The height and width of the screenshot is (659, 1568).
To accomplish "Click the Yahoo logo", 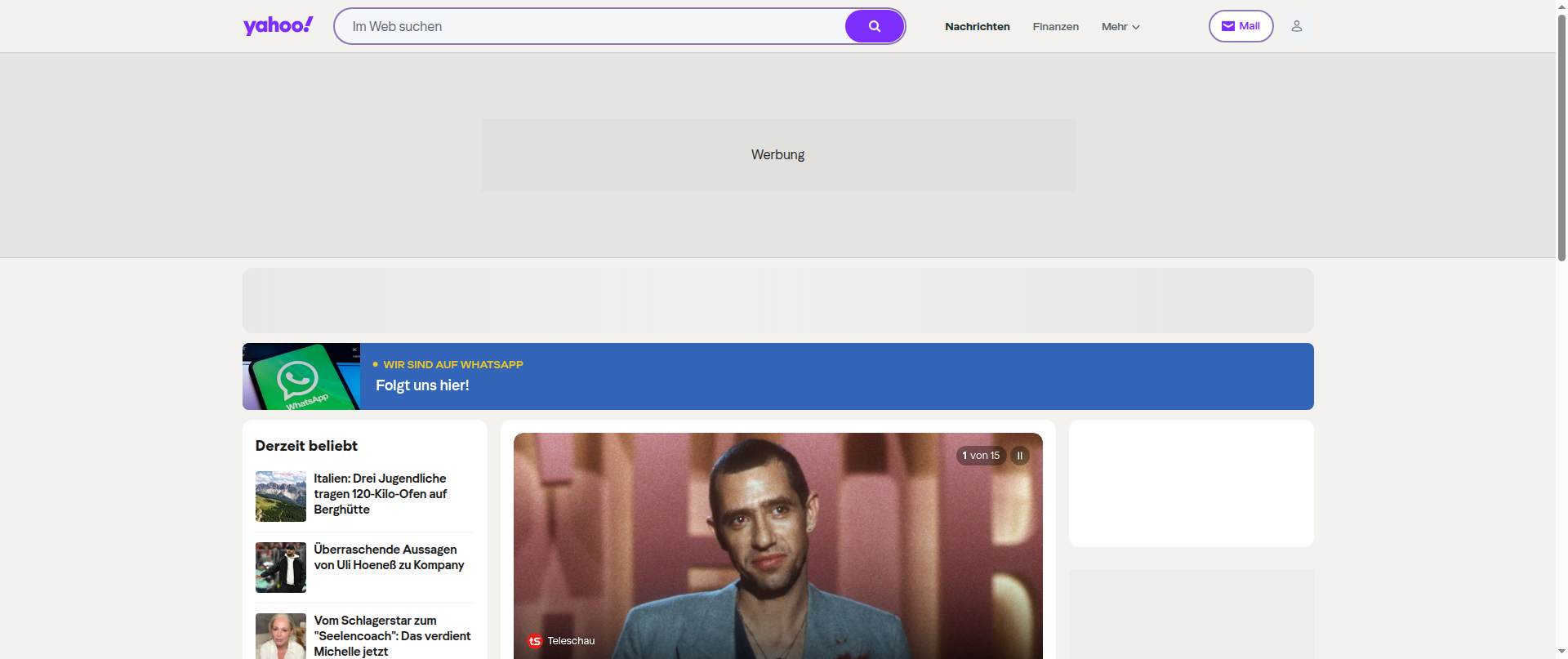I will [x=278, y=26].
